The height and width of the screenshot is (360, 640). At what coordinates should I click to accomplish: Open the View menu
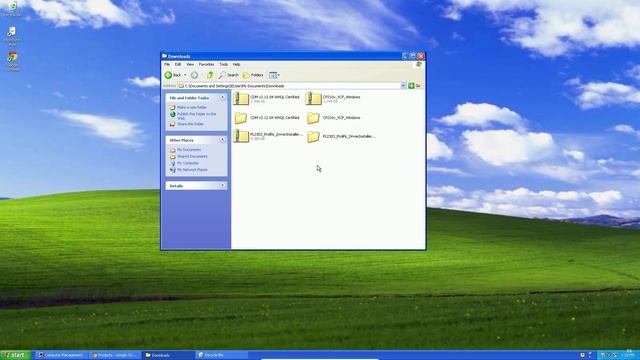[190, 64]
